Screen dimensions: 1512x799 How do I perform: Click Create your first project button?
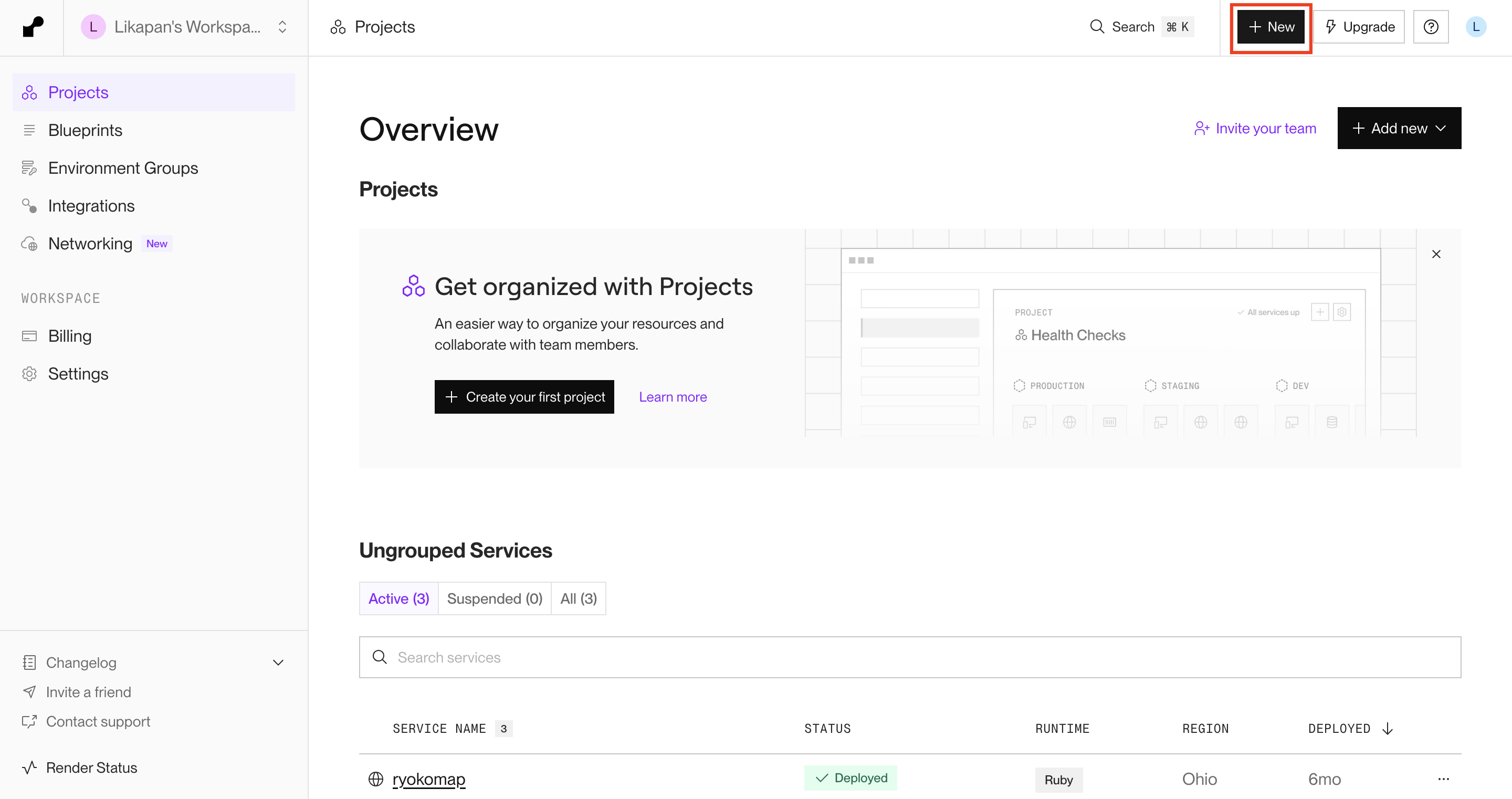click(523, 397)
